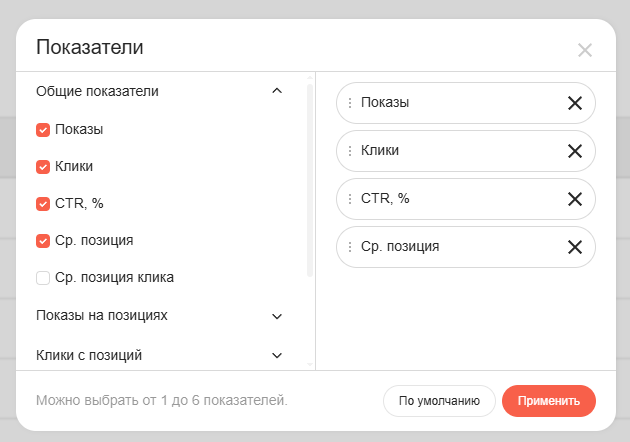Click drag handle of CTR, % item
The height and width of the screenshot is (442, 630).
pyautogui.click(x=350, y=199)
